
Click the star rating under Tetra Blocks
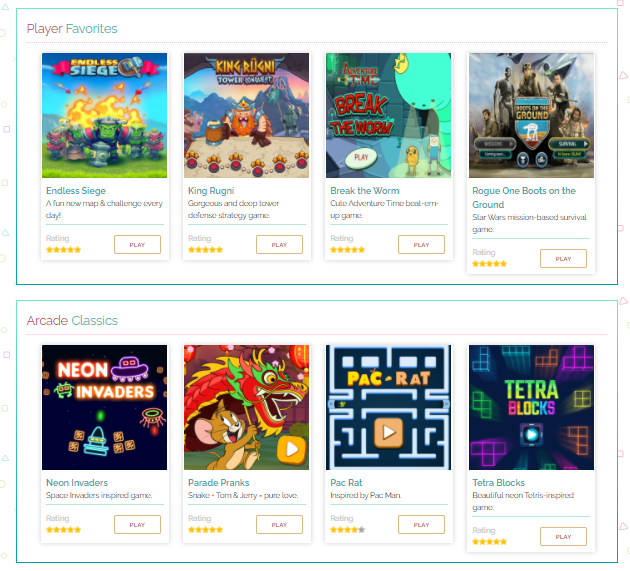(x=489, y=542)
